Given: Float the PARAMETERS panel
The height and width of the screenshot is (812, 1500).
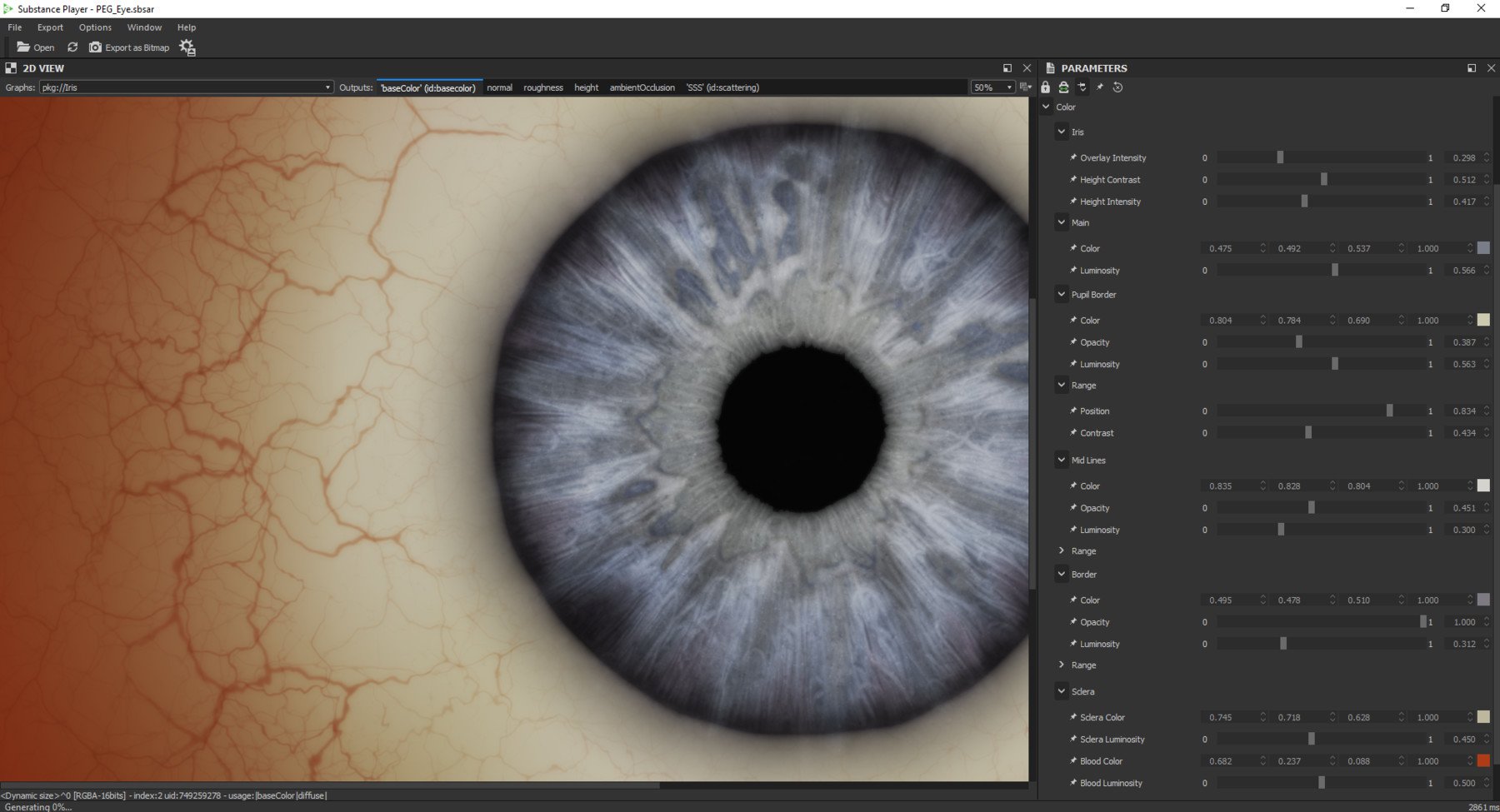Looking at the screenshot, I should click(1472, 68).
